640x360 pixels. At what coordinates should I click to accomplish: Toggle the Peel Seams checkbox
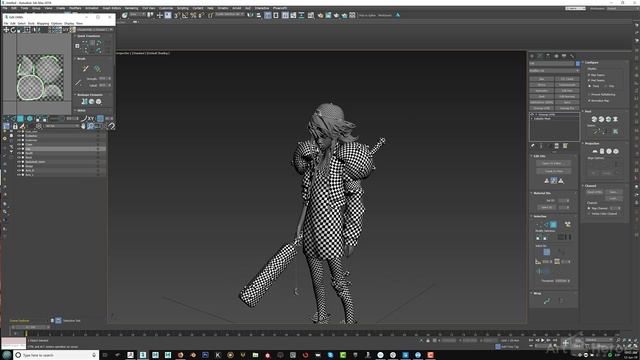(x=589, y=80)
